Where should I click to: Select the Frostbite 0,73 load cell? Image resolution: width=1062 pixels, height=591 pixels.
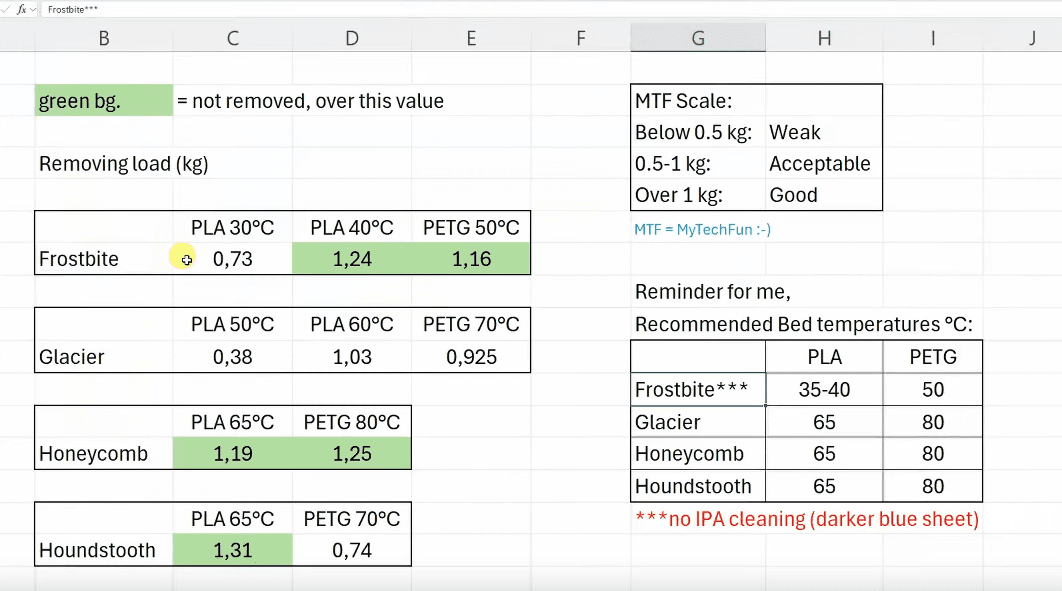[233, 259]
